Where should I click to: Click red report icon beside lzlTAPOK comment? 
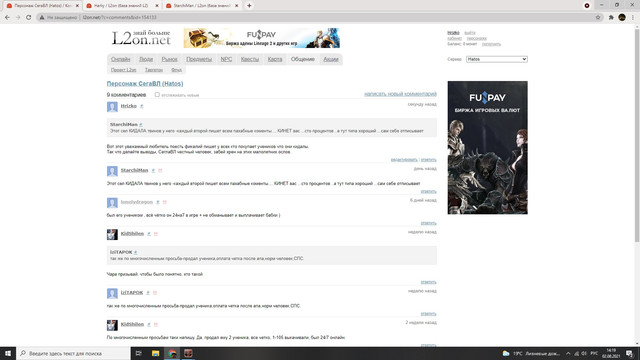[x=155, y=293]
